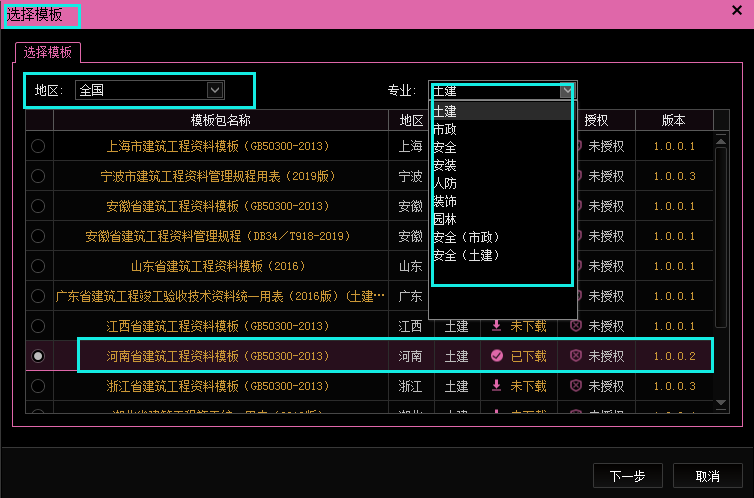Select the radio button for 广东省建筑工程竣工验收技术资料统一用表

pos(38,296)
